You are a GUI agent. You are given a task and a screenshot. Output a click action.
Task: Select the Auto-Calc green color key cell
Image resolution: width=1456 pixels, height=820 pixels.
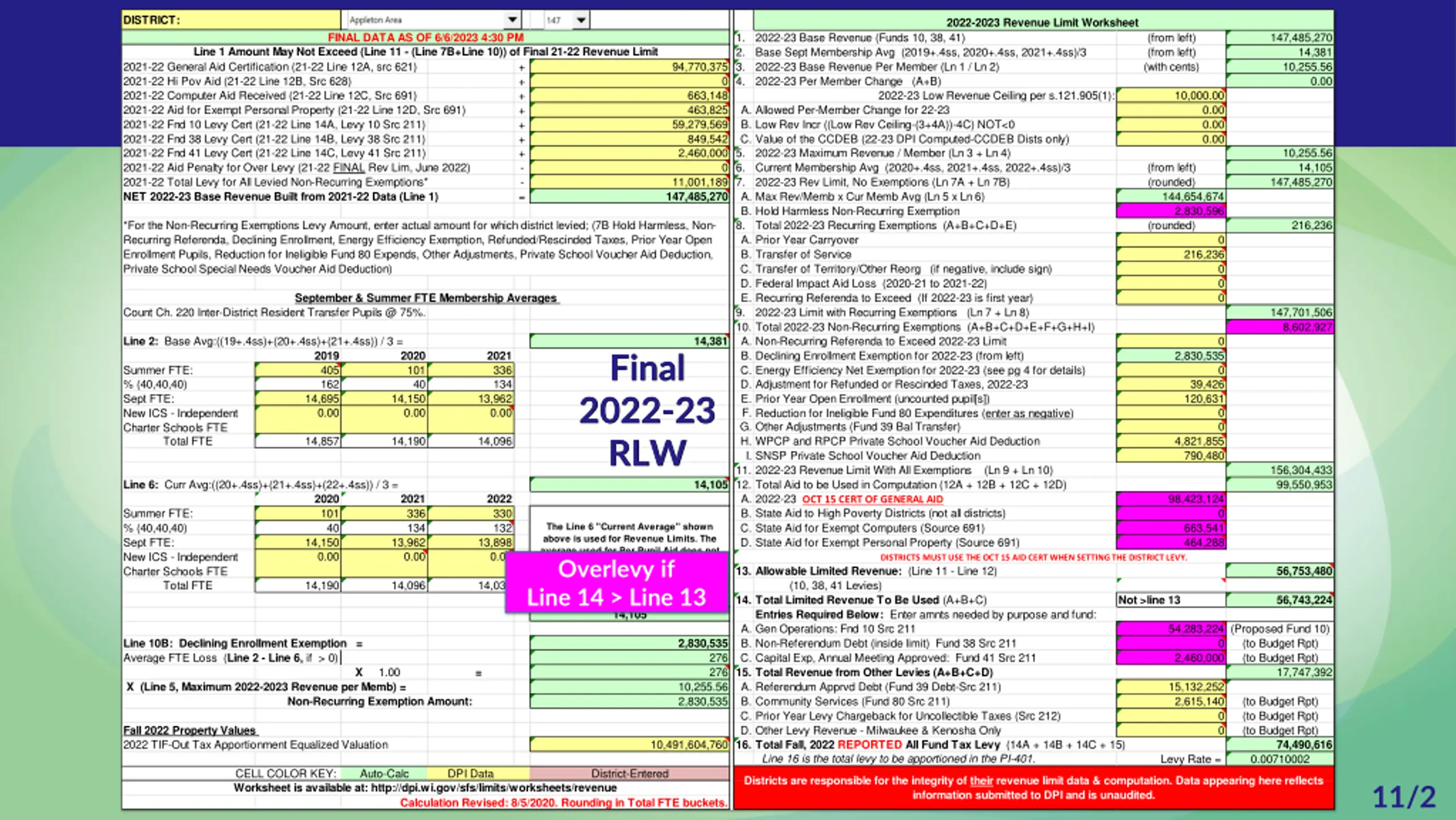(x=384, y=774)
